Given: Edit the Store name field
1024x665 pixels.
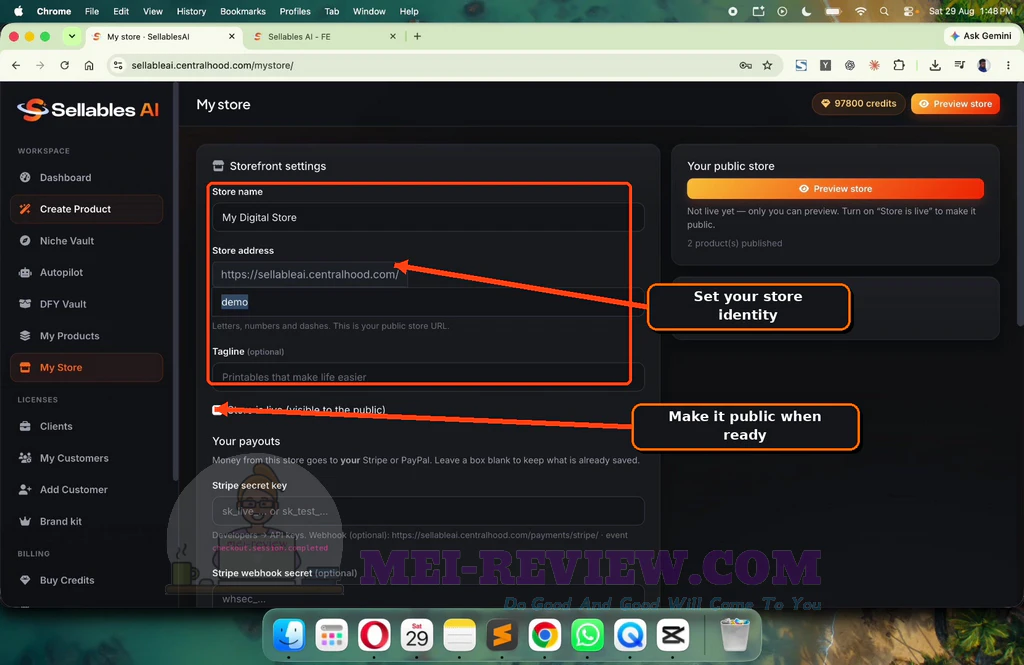Looking at the screenshot, I should [x=428, y=218].
